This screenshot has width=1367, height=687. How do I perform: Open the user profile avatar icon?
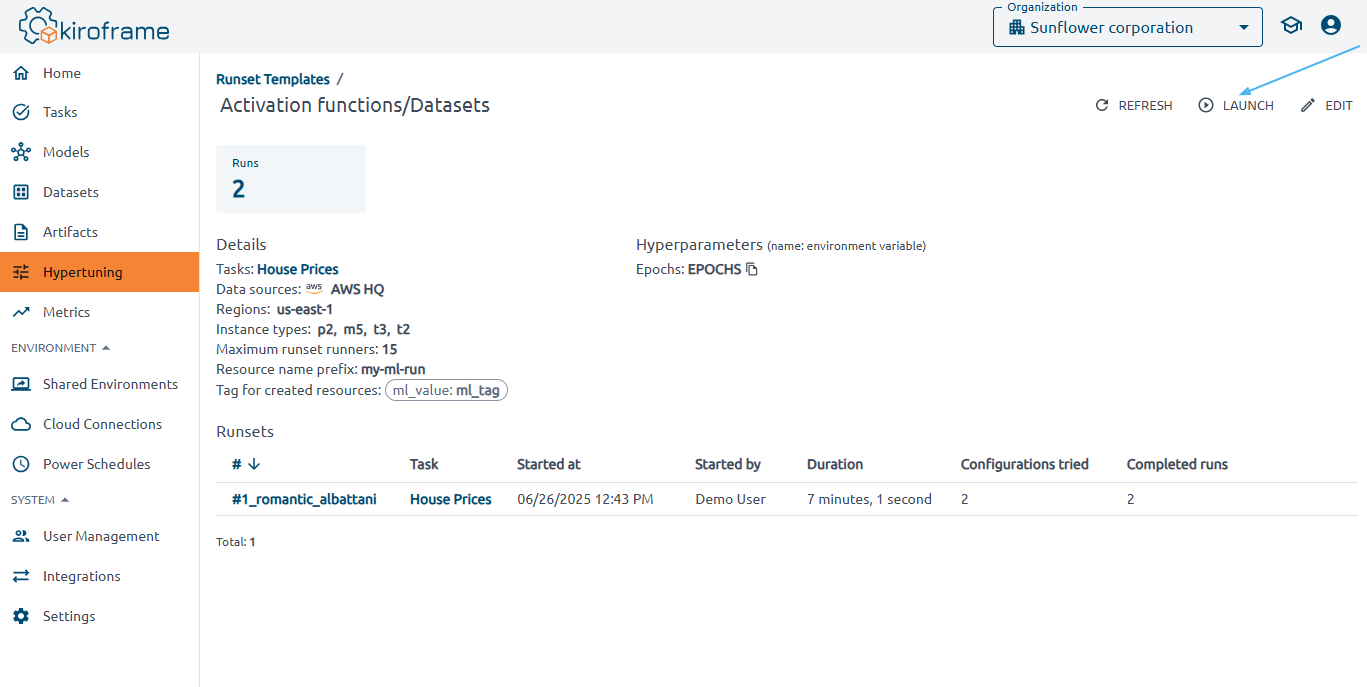[1330, 26]
